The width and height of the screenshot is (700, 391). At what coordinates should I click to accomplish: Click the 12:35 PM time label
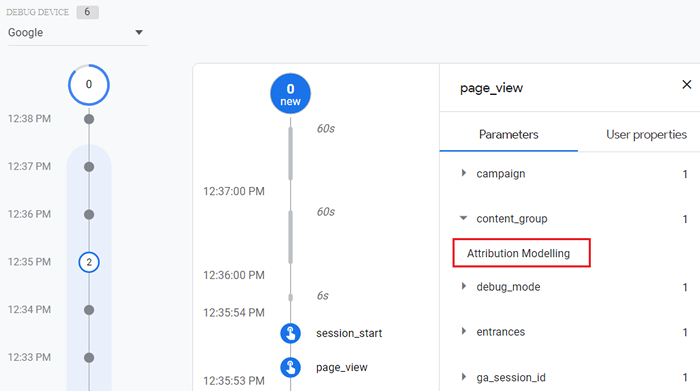click(29, 262)
